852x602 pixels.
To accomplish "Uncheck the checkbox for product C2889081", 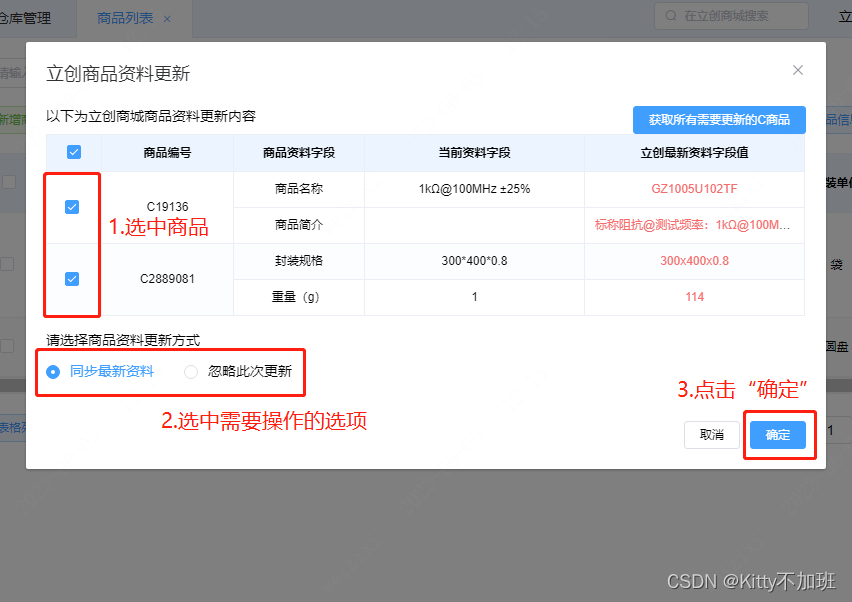I will pos(72,279).
